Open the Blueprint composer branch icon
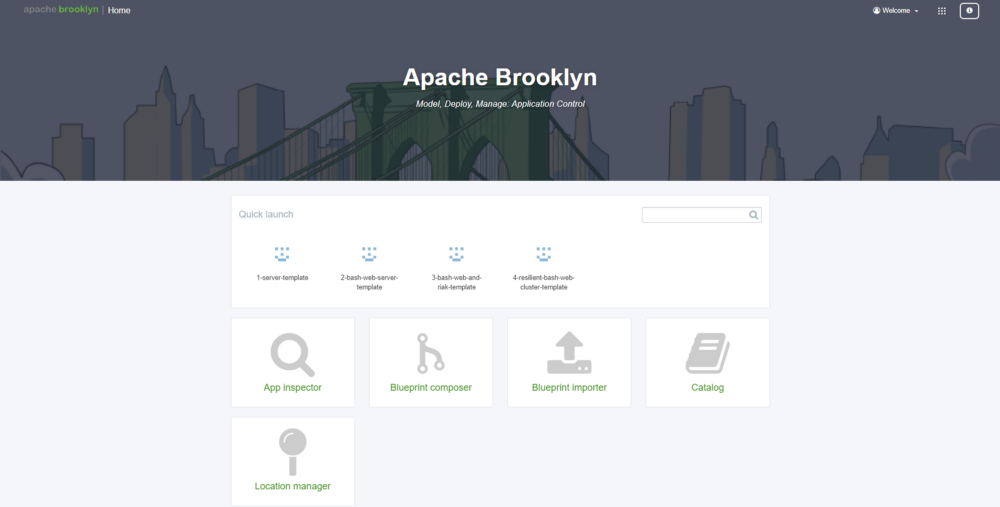Viewport: 1000px width, 507px height. tap(430, 353)
